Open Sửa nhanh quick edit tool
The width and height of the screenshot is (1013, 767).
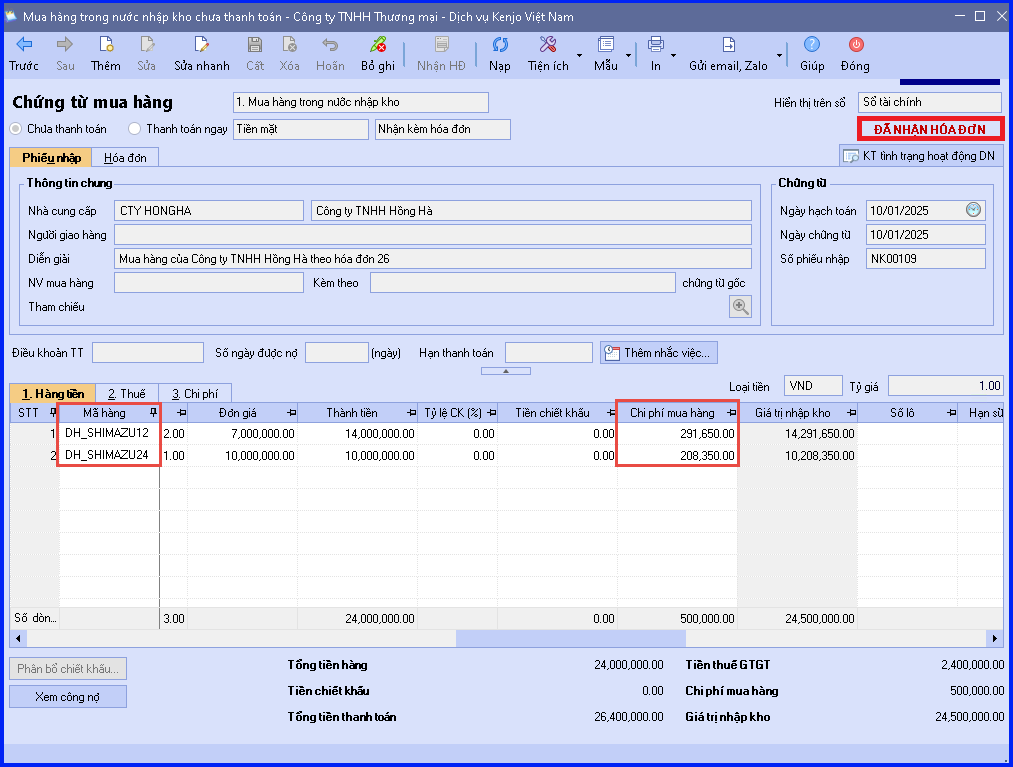202,53
